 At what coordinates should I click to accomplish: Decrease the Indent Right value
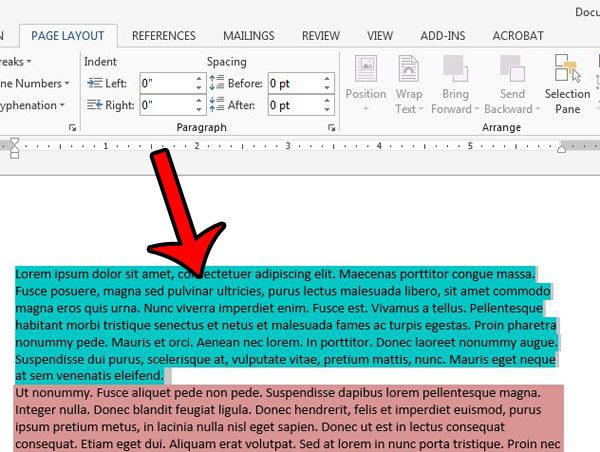199,110
